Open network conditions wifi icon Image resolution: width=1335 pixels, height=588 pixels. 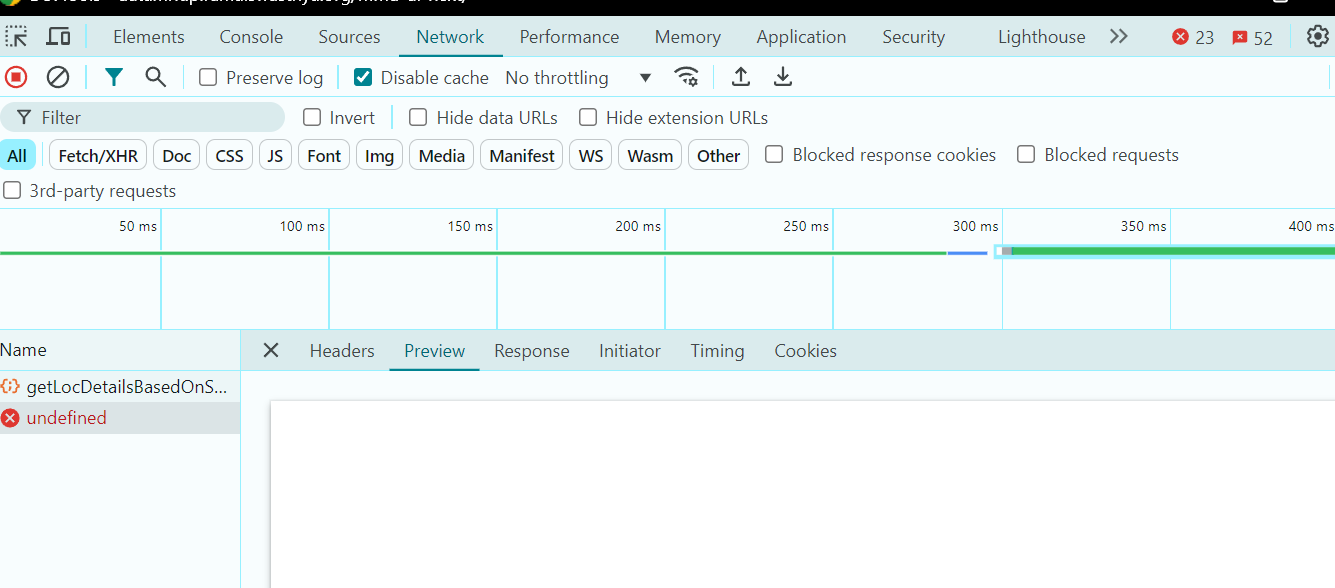coord(686,77)
